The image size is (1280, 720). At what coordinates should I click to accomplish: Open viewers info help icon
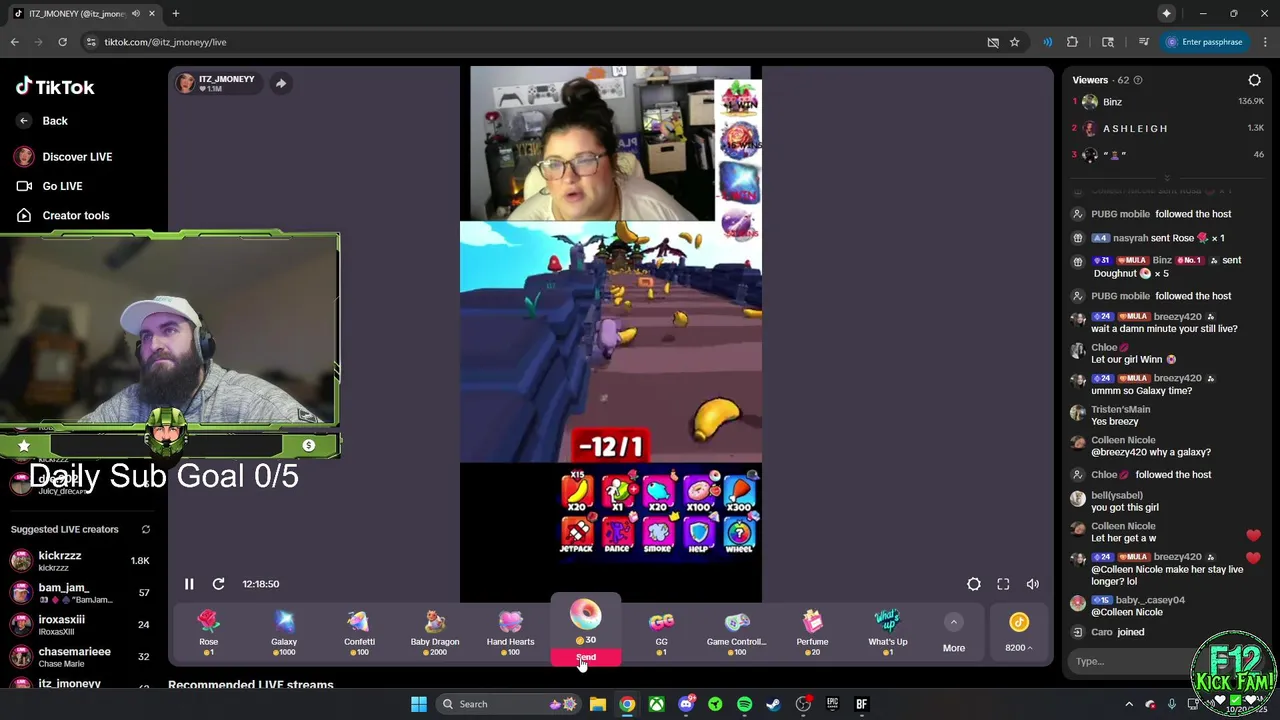click(x=1138, y=80)
